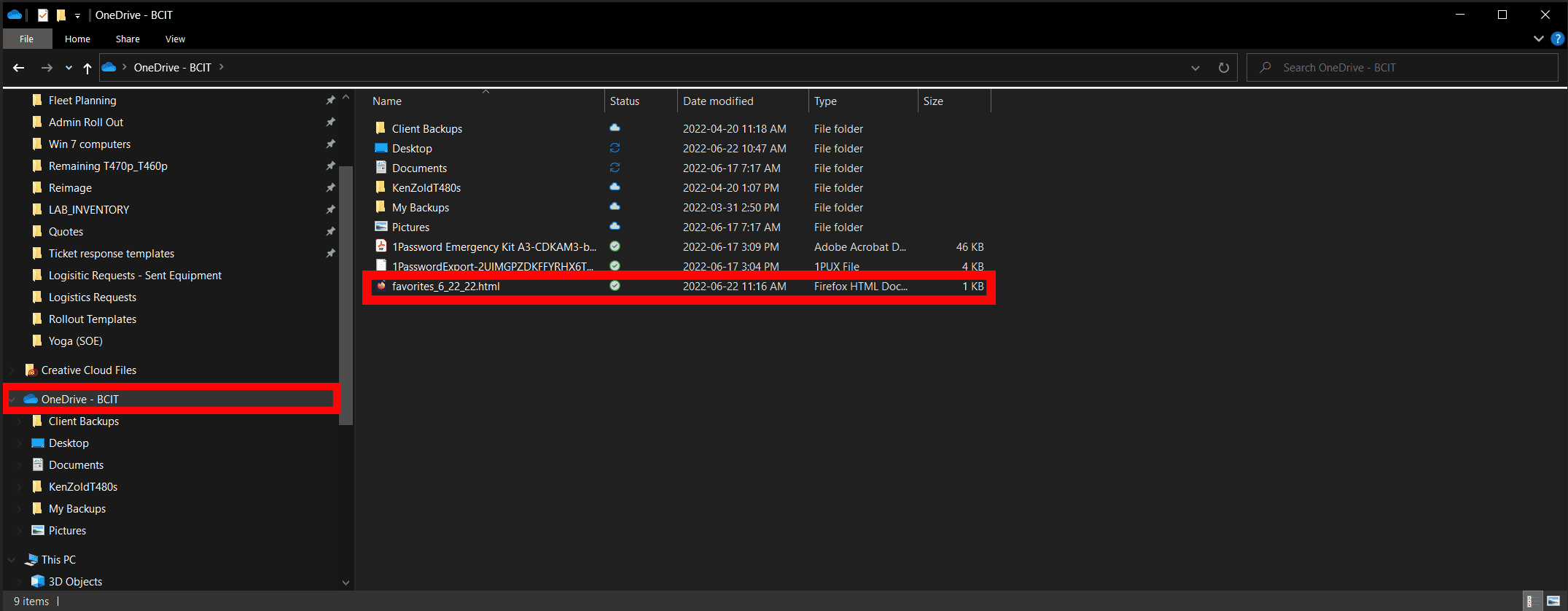1568x611 pixels.
Task: Open the View ribbon tab
Action: point(175,39)
